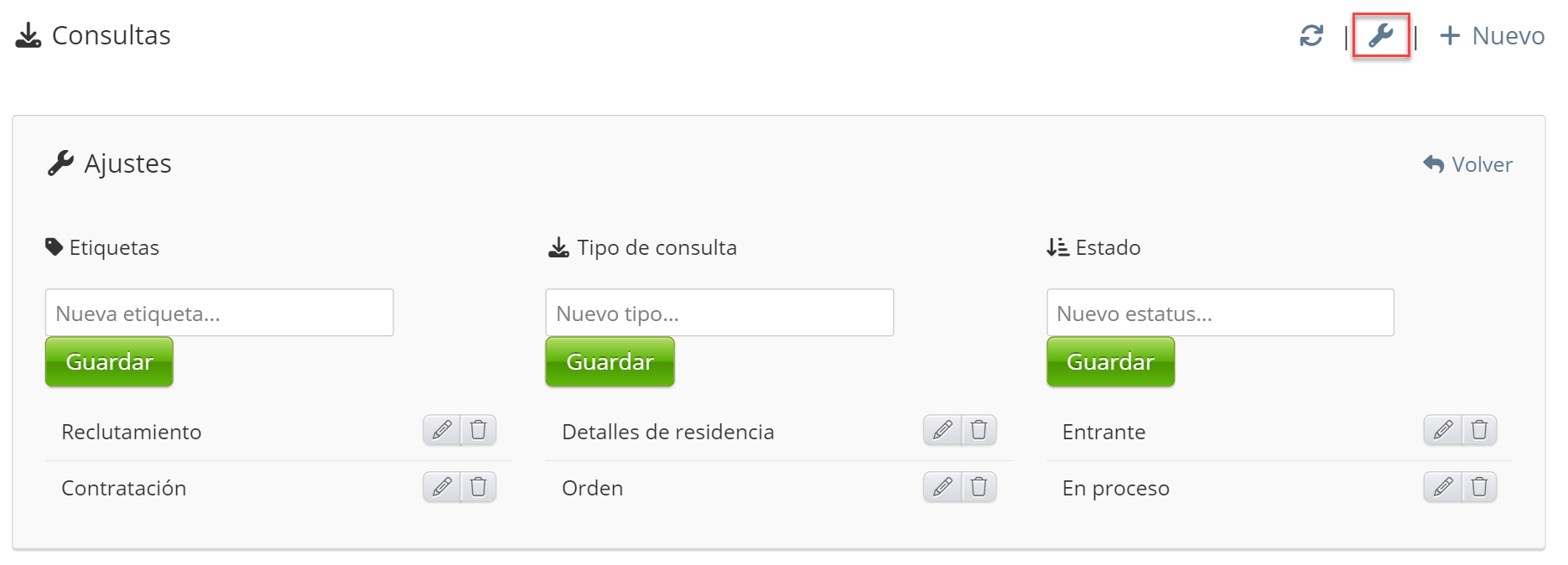Delete the Orden inquiry type
The height and width of the screenshot is (565, 1568).
coord(979,486)
